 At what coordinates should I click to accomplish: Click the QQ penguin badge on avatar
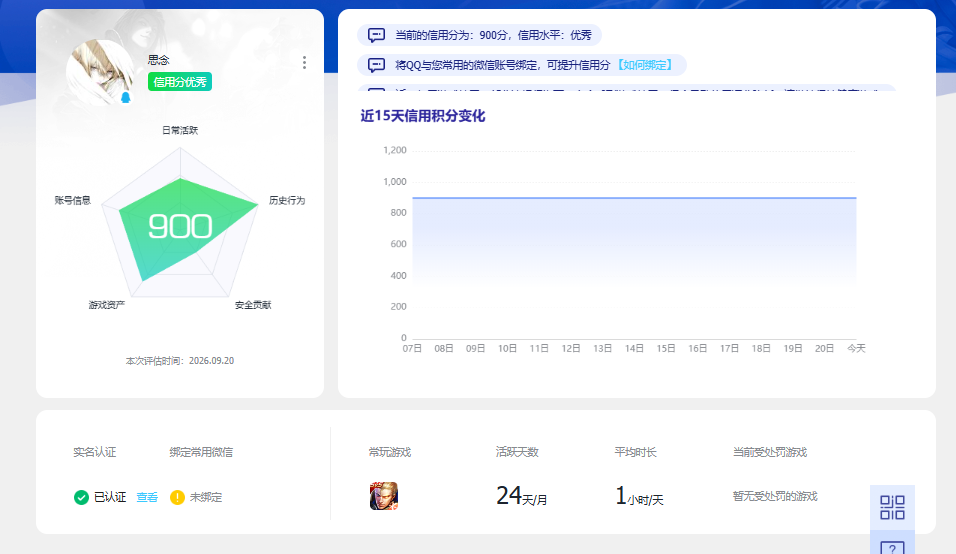tap(126, 98)
